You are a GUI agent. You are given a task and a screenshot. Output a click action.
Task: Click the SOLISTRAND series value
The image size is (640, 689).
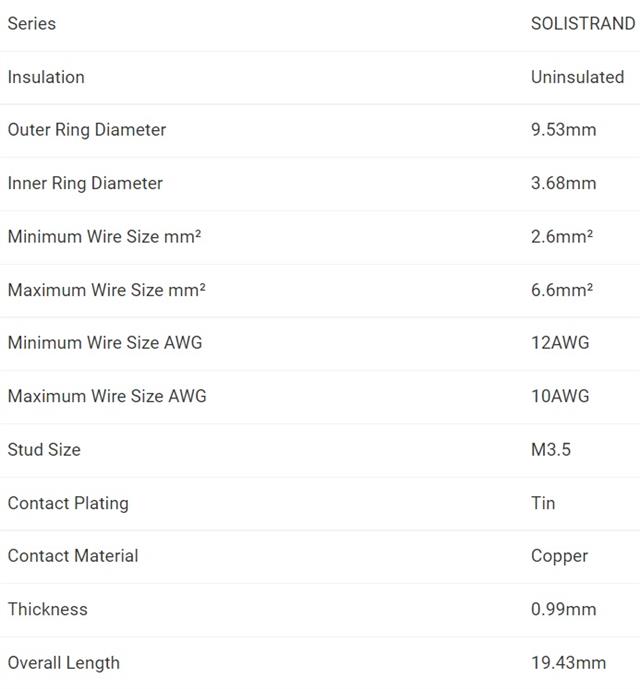[583, 24]
